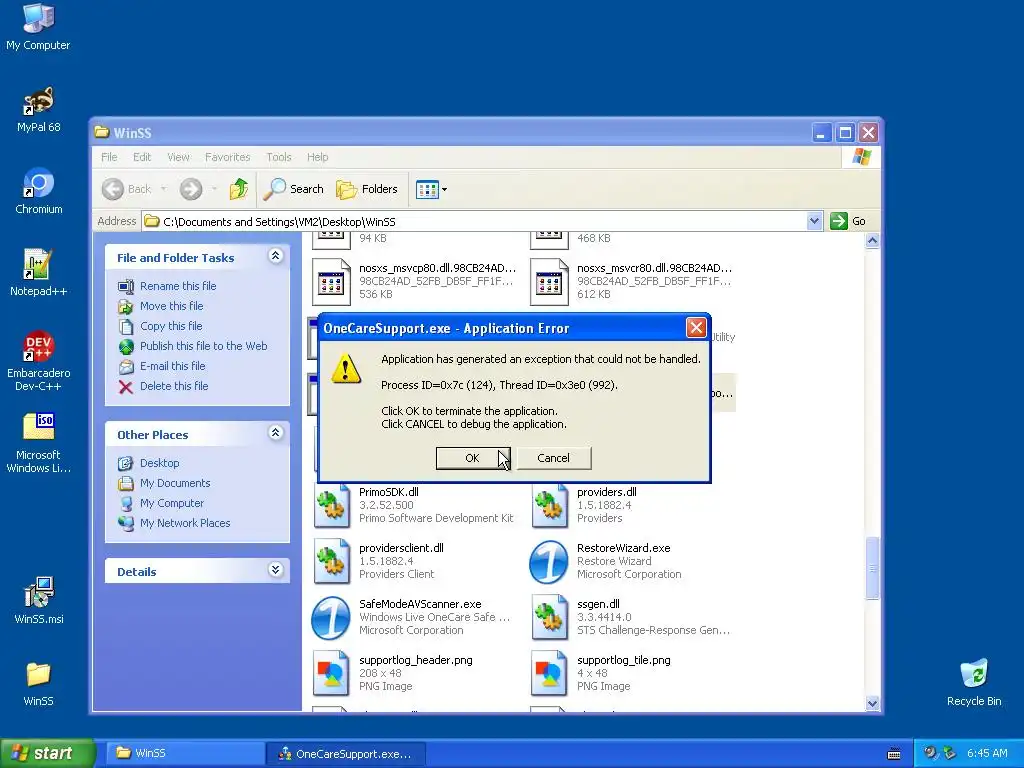The height and width of the screenshot is (768, 1024).
Task: Click scroll down arrow in file list
Action: tap(872, 703)
